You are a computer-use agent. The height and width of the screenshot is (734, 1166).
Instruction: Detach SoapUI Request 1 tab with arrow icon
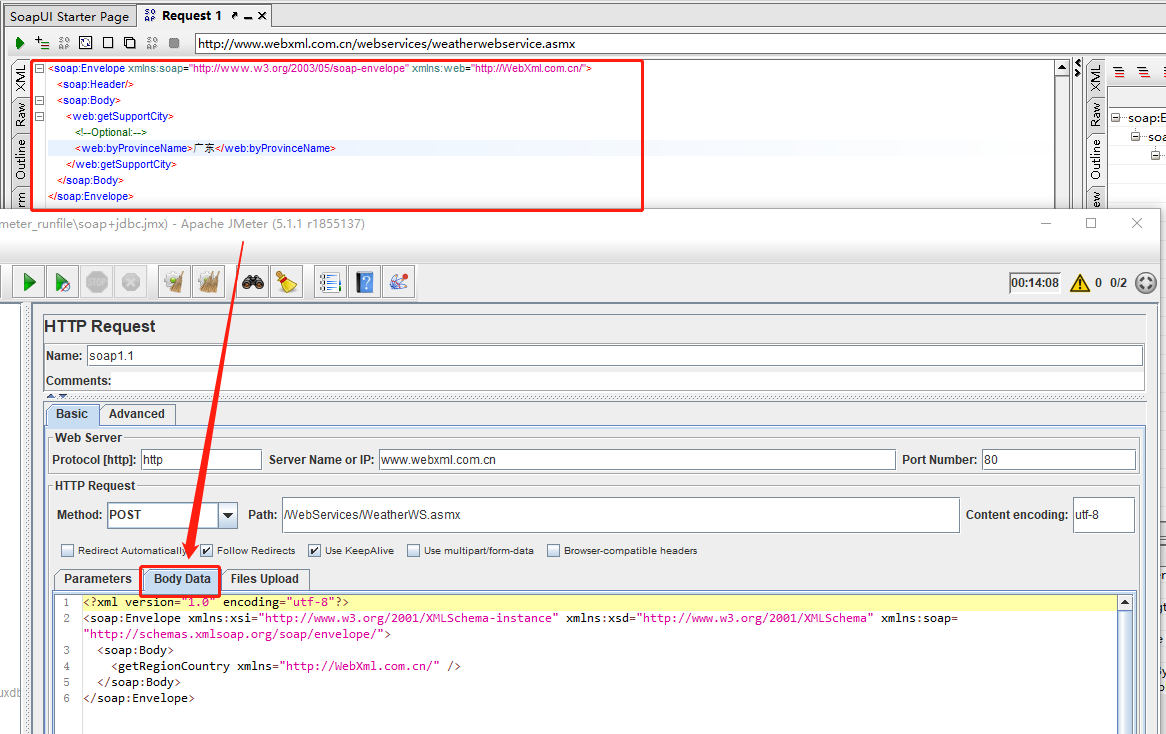[x=235, y=16]
